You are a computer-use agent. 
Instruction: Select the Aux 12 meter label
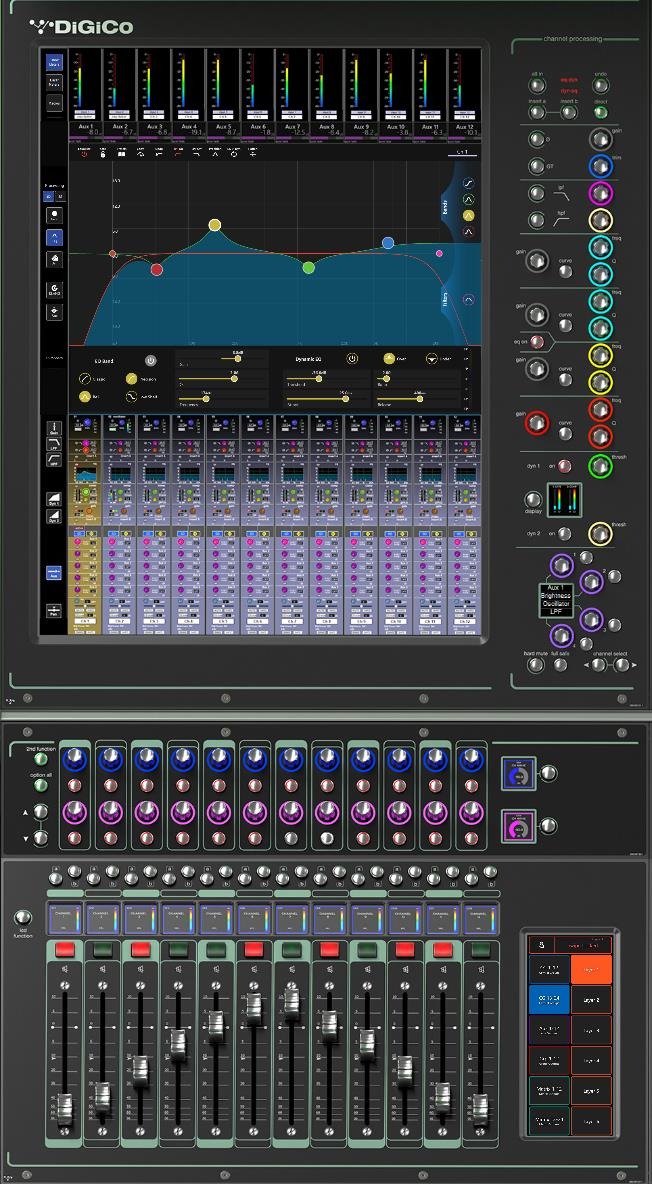pyautogui.click(x=464, y=127)
